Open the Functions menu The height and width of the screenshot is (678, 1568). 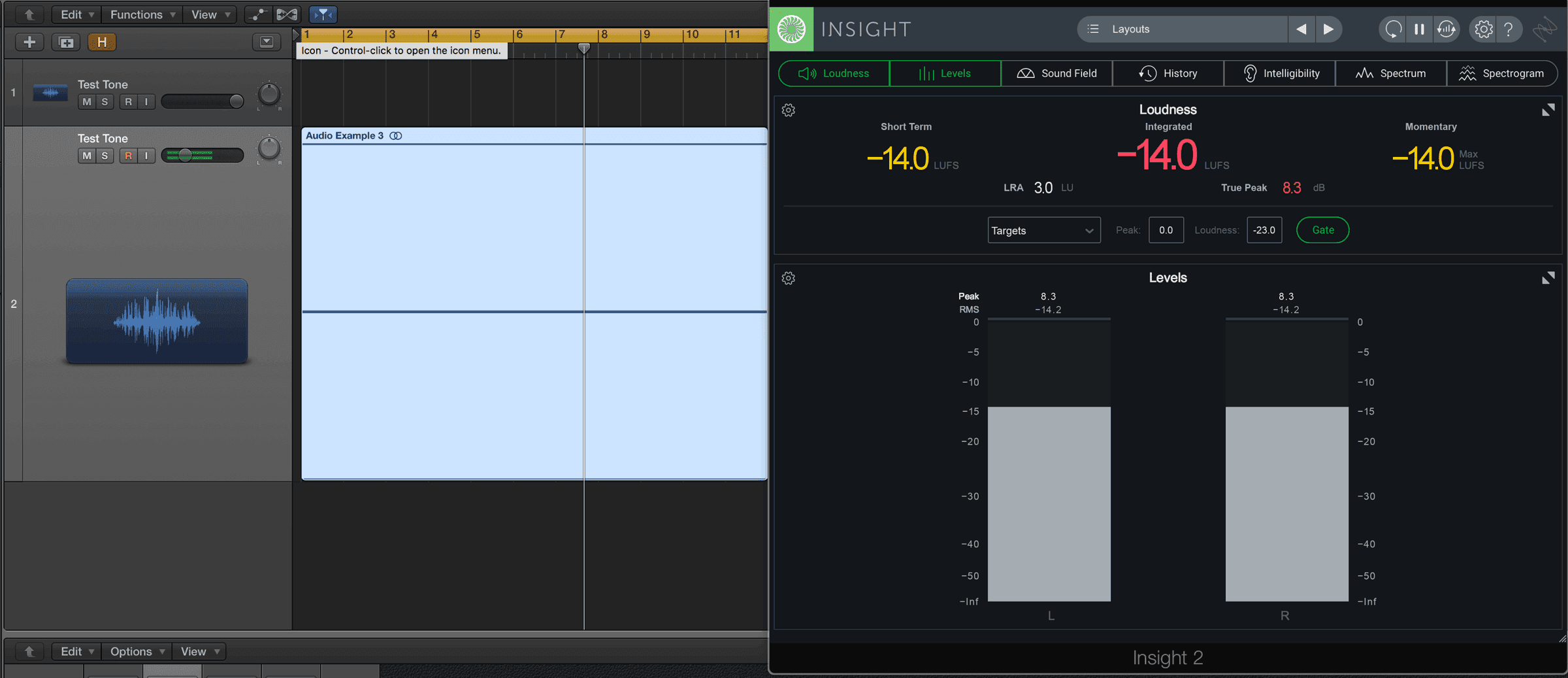[142, 14]
